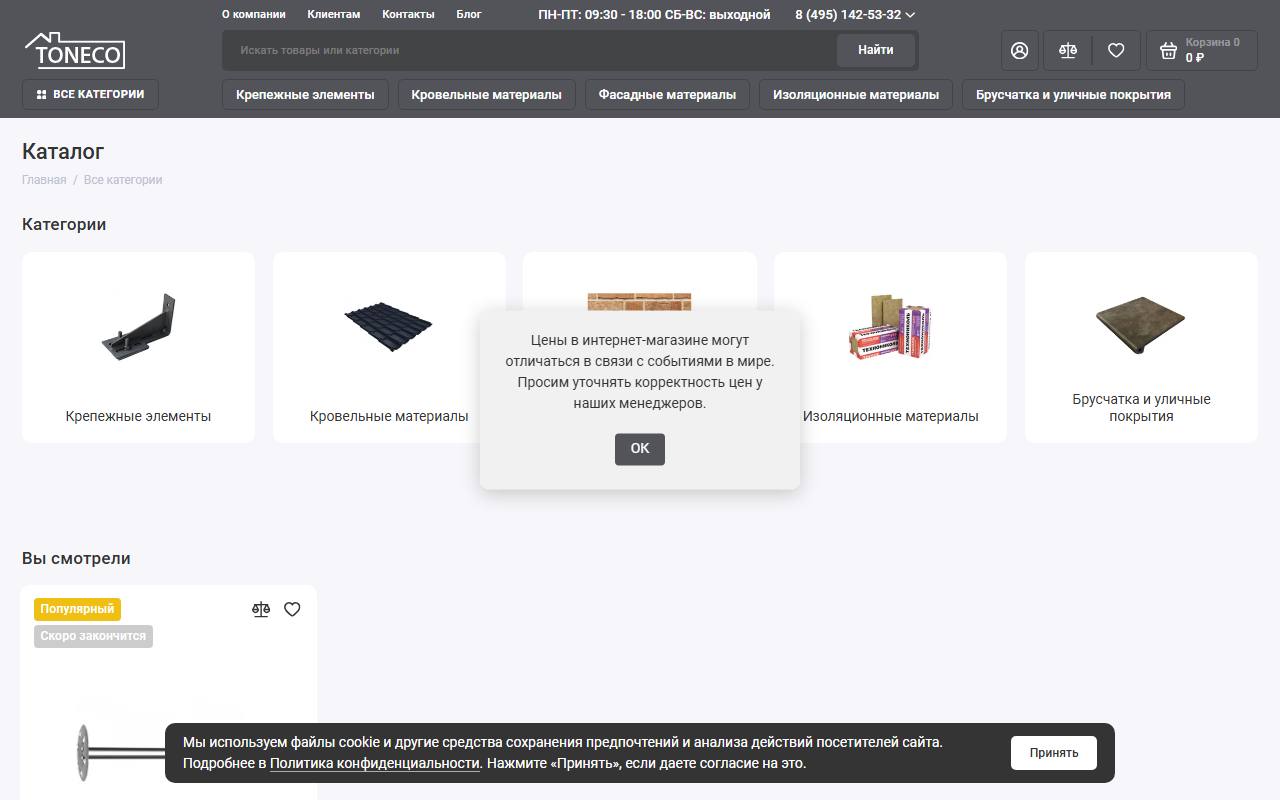Open the Блог menu item
This screenshot has width=1280, height=800.
469,15
